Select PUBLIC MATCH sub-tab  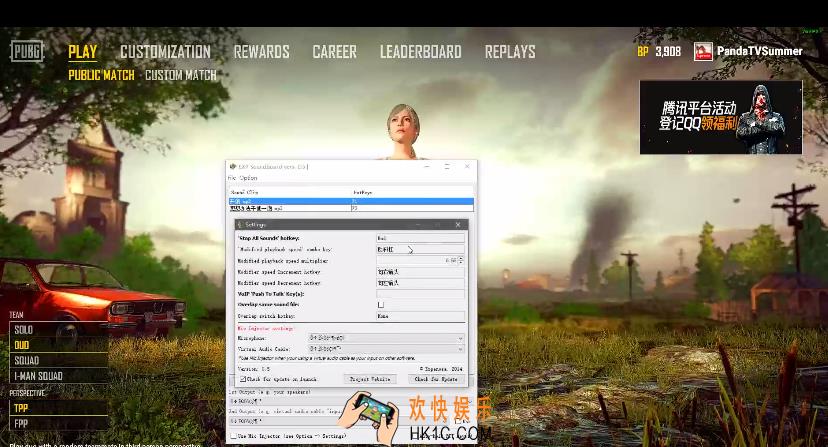click(101, 75)
